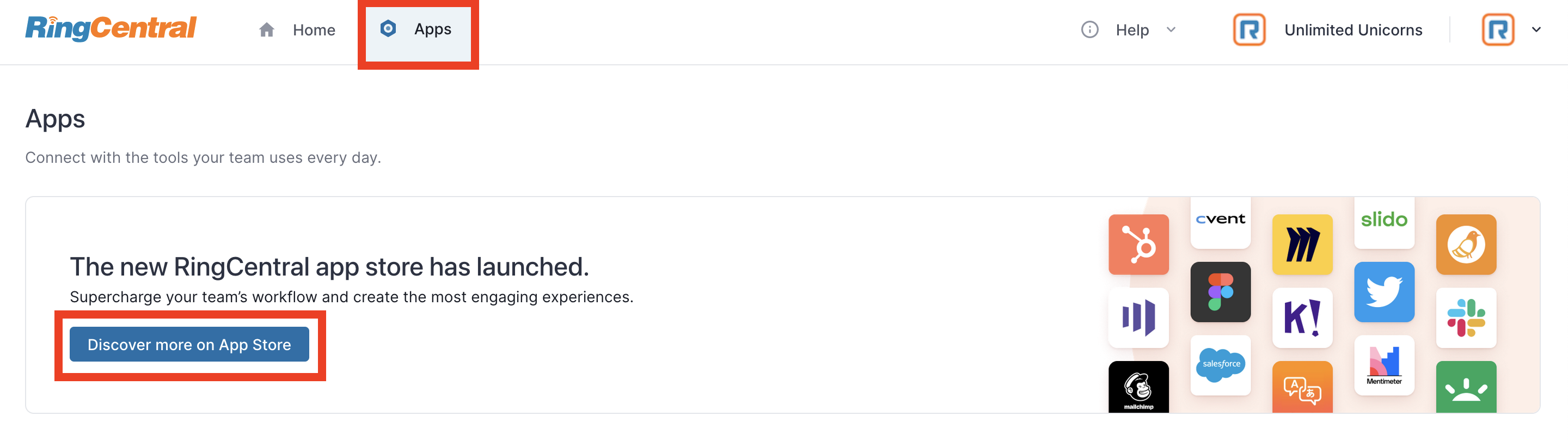Click the Help info circle icon

pyautogui.click(x=1089, y=30)
